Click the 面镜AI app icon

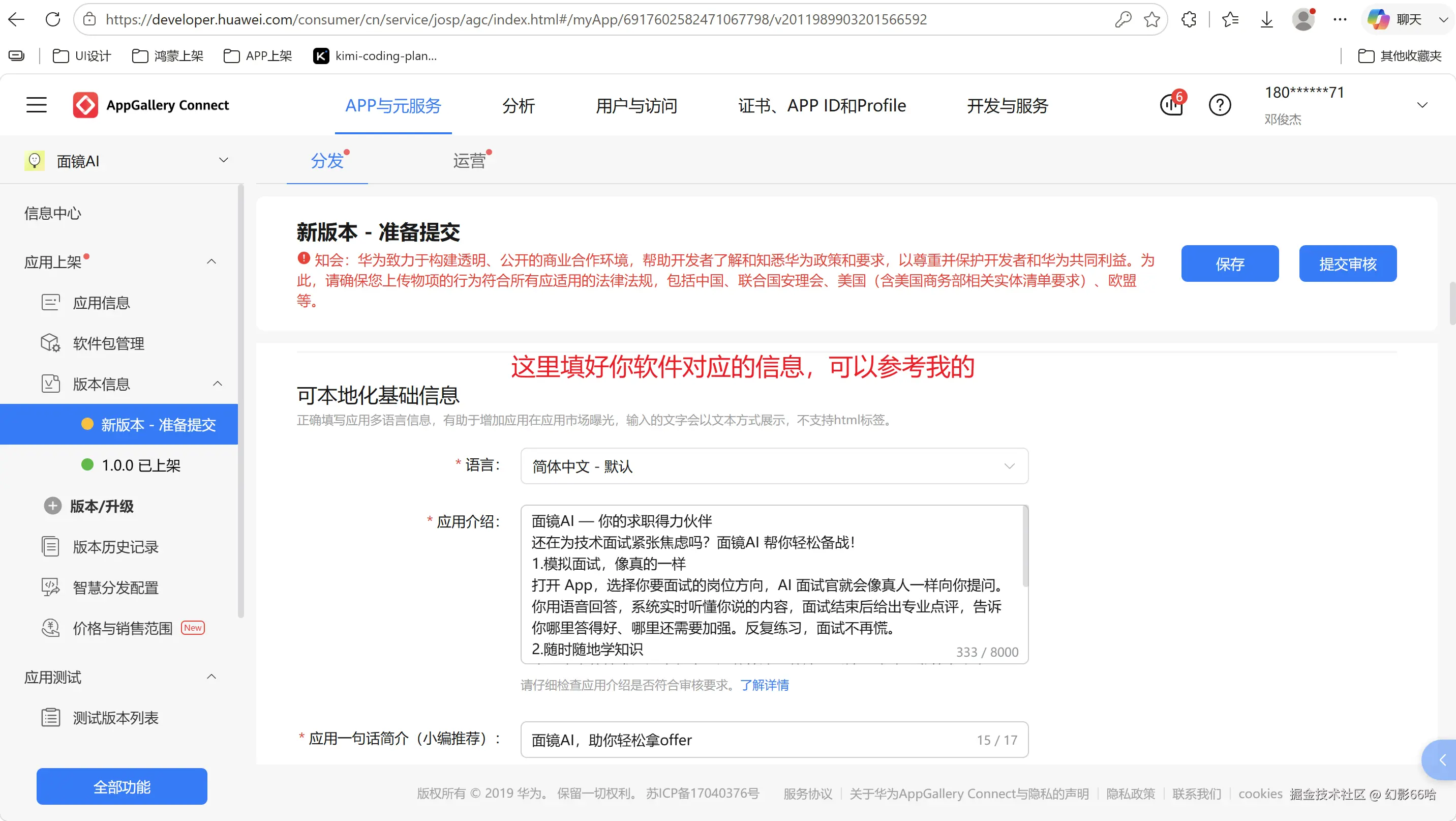point(34,161)
